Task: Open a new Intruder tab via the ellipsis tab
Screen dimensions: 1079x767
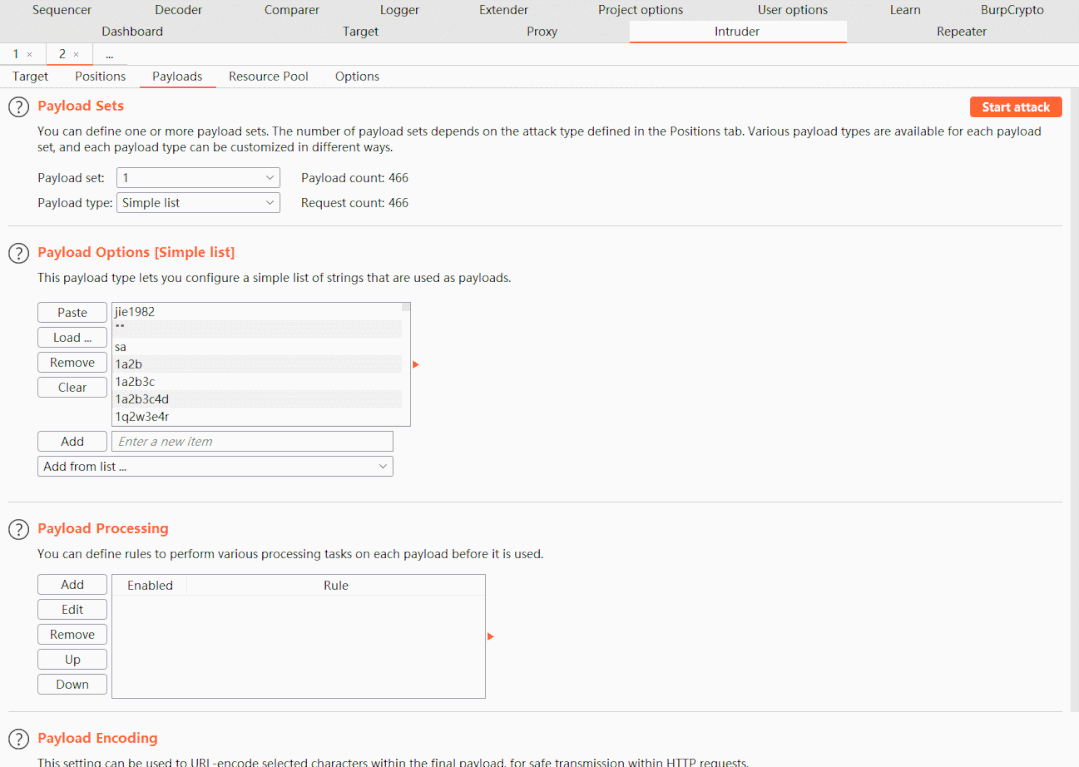Action: pyautogui.click(x=109, y=55)
